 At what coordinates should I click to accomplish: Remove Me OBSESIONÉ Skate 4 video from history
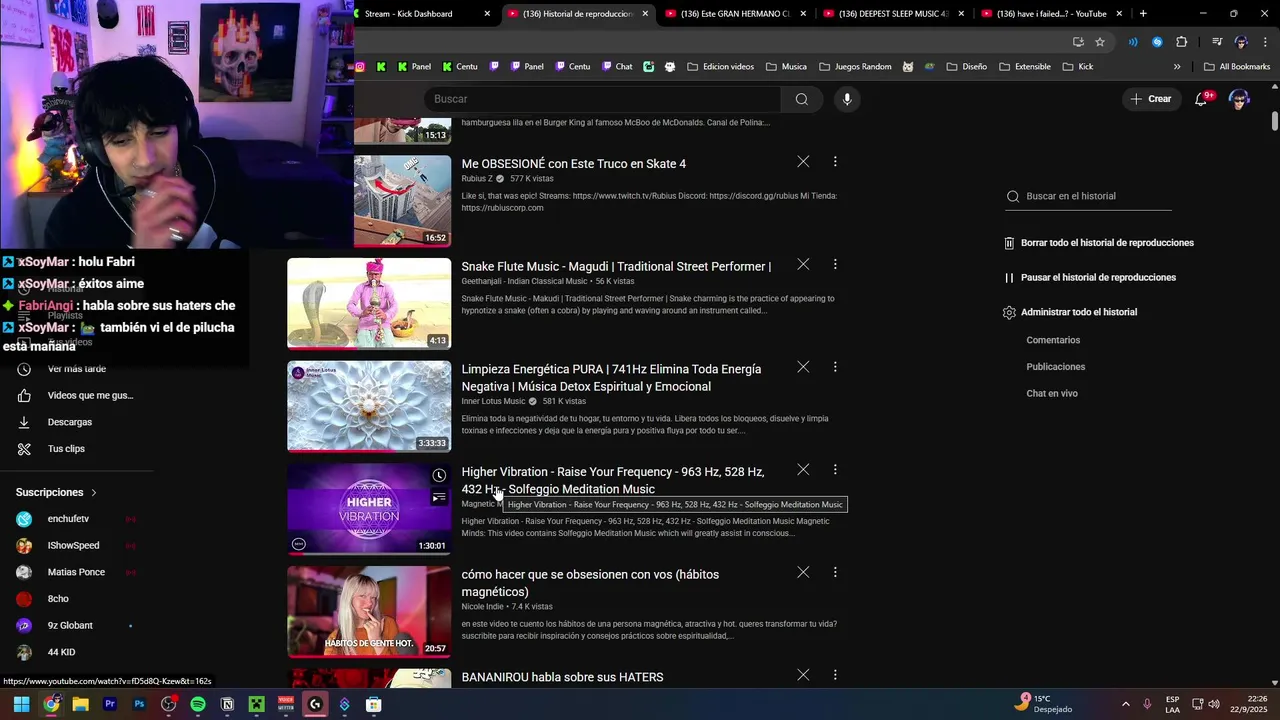pos(803,161)
